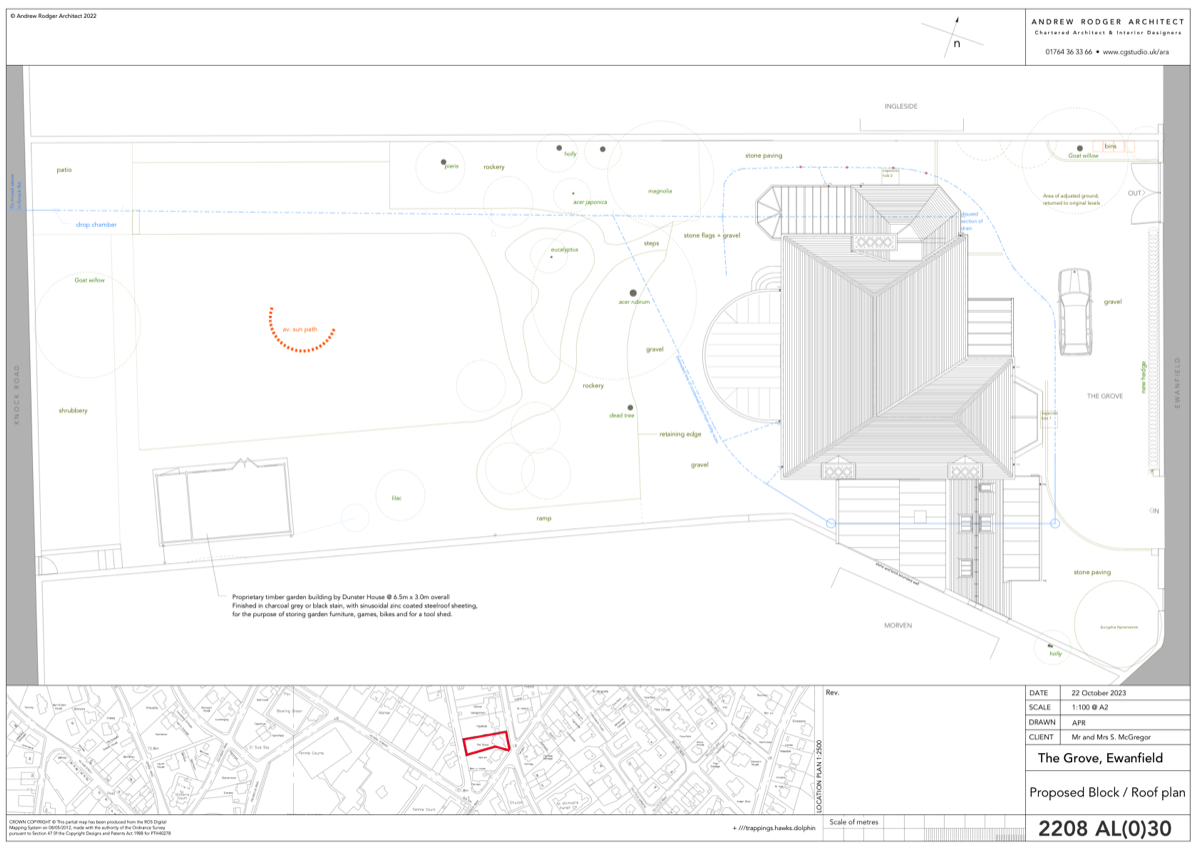The width and height of the screenshot is (1200, 848).
Task: Click the acer rubrum tree marker
Action: (x=633, y=293)
